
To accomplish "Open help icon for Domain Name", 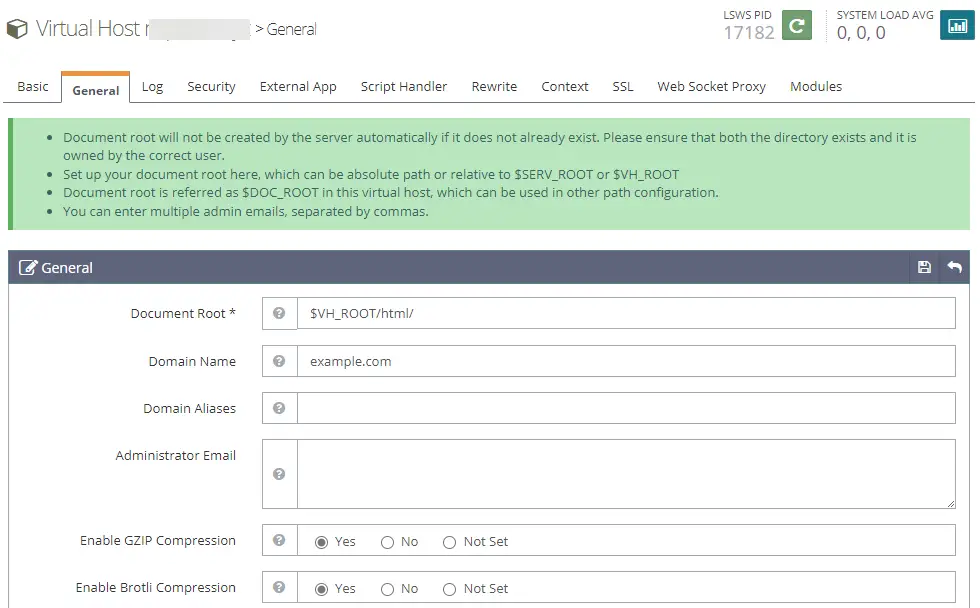I will (x=280, y=361).
